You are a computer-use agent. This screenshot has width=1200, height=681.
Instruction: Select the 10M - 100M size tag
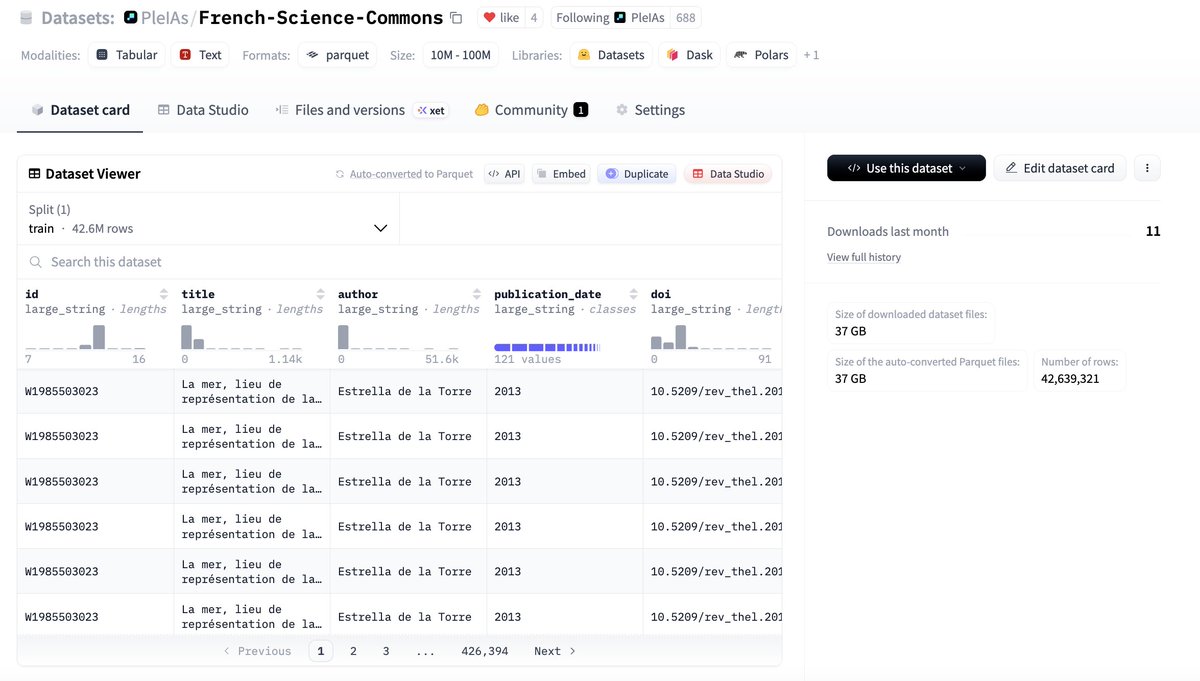[x=460, y=55]
